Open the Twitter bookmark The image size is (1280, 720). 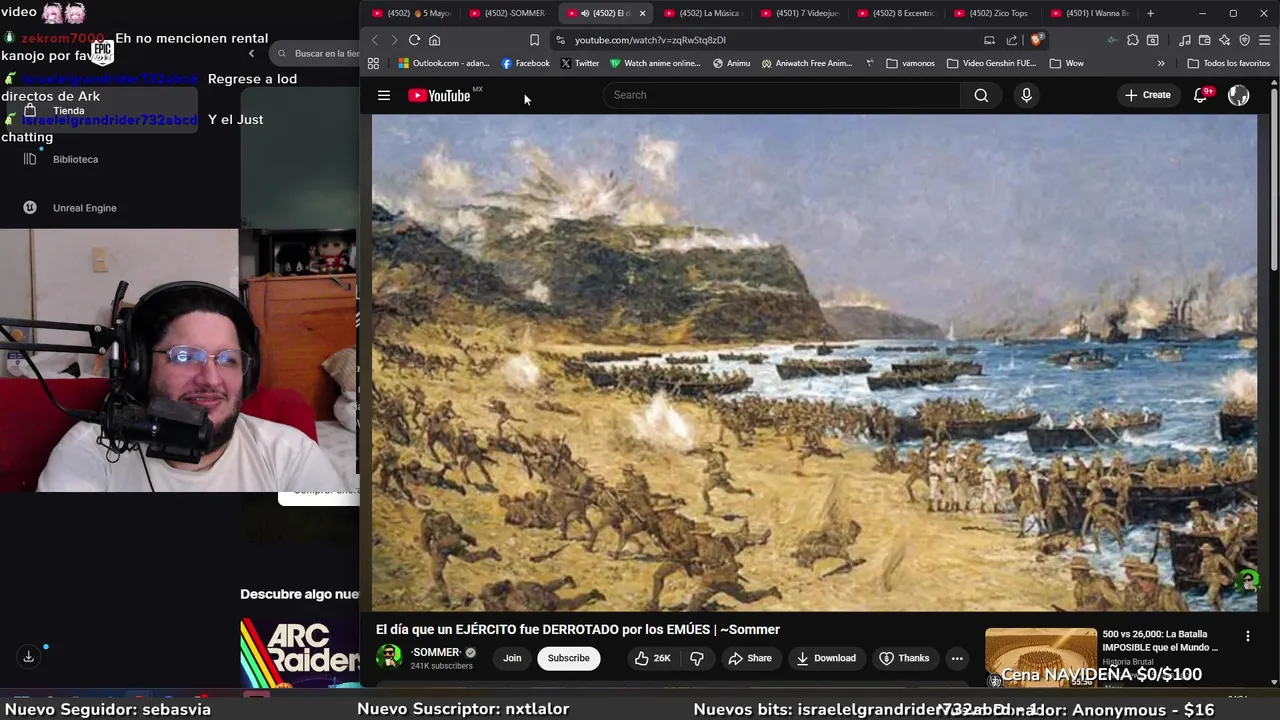click(x=580, y=63)
